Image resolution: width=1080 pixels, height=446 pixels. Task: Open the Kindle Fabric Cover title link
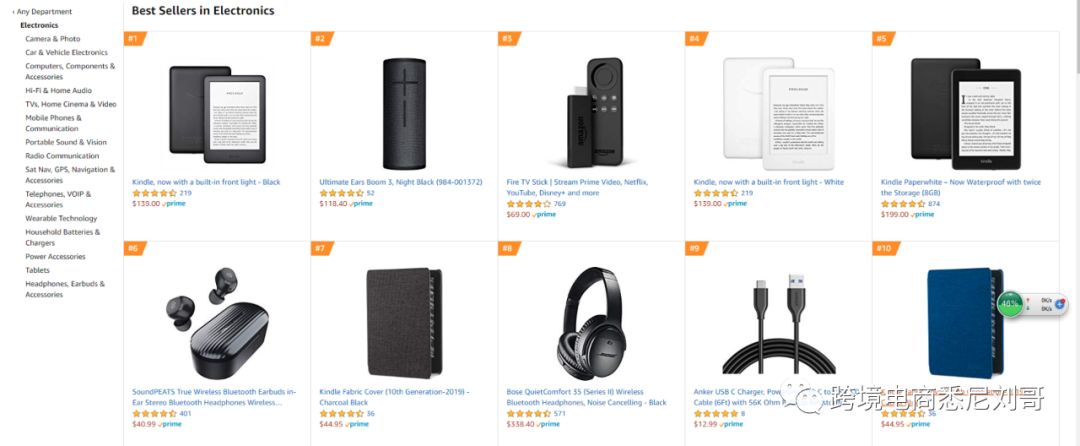[x=393, y=397]
